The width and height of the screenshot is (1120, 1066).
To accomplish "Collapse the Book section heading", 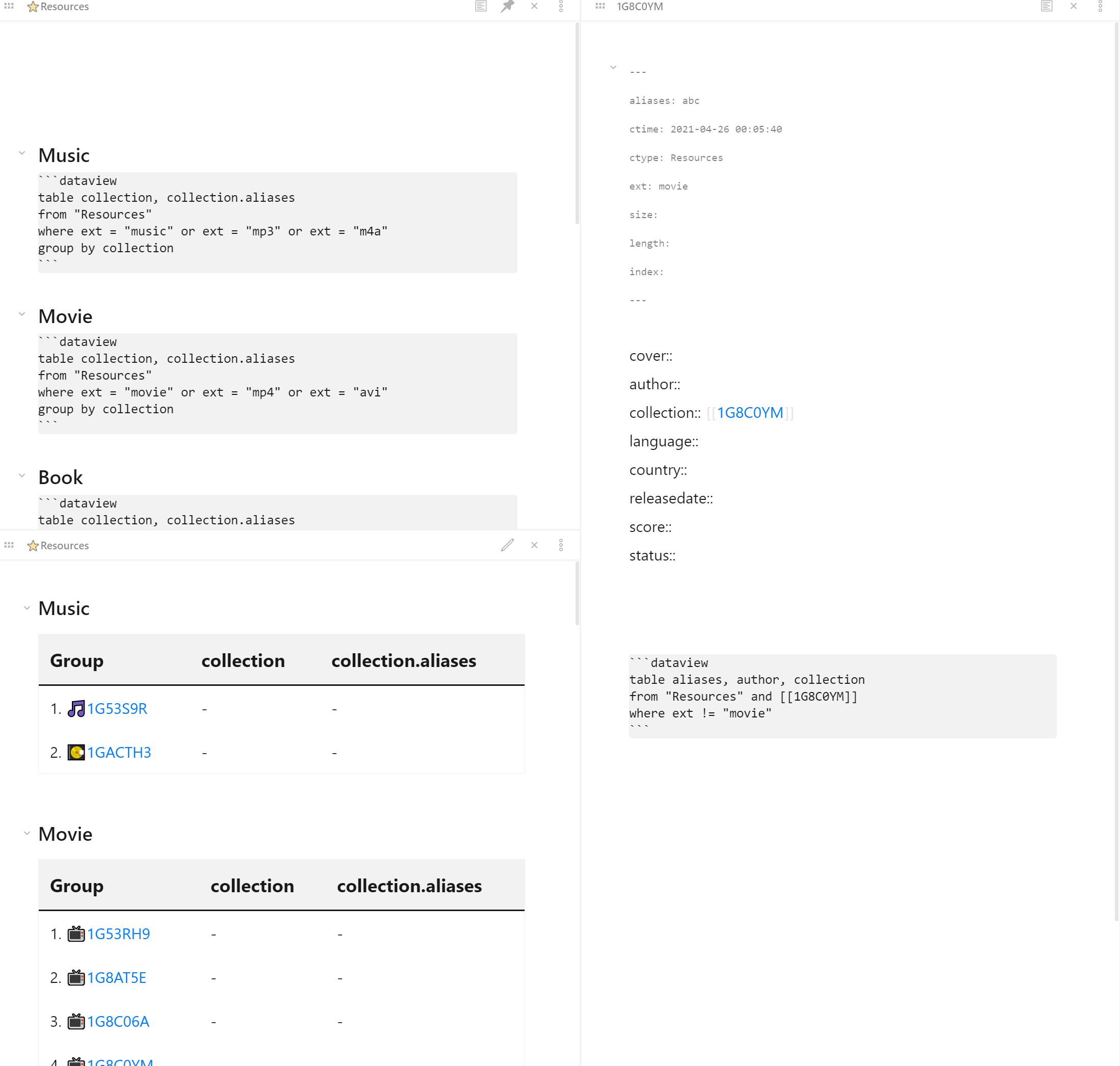I will 22,475.
